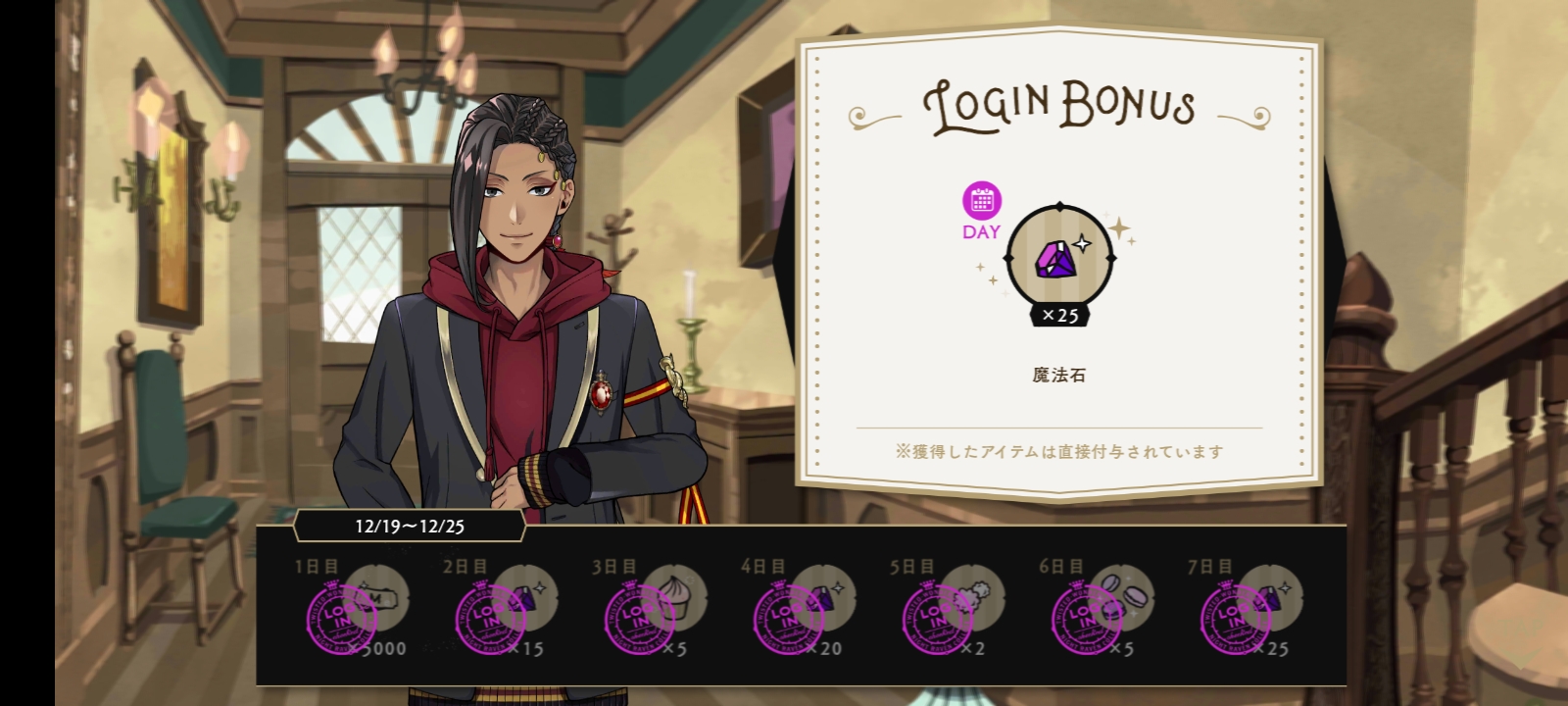Tap the purple magic stone reward icon
The width and height of the screenshot is (1568, 706).
pyautogui.click(x=1060, y=259)
